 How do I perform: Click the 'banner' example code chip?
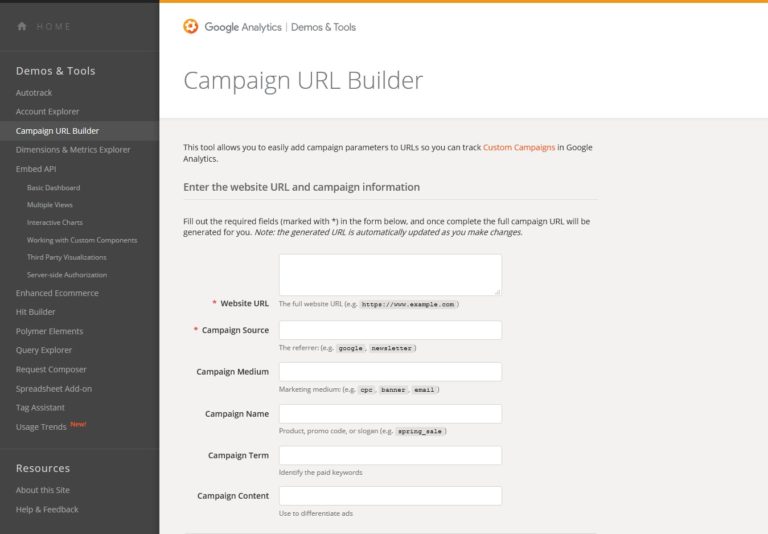point(393,390)
